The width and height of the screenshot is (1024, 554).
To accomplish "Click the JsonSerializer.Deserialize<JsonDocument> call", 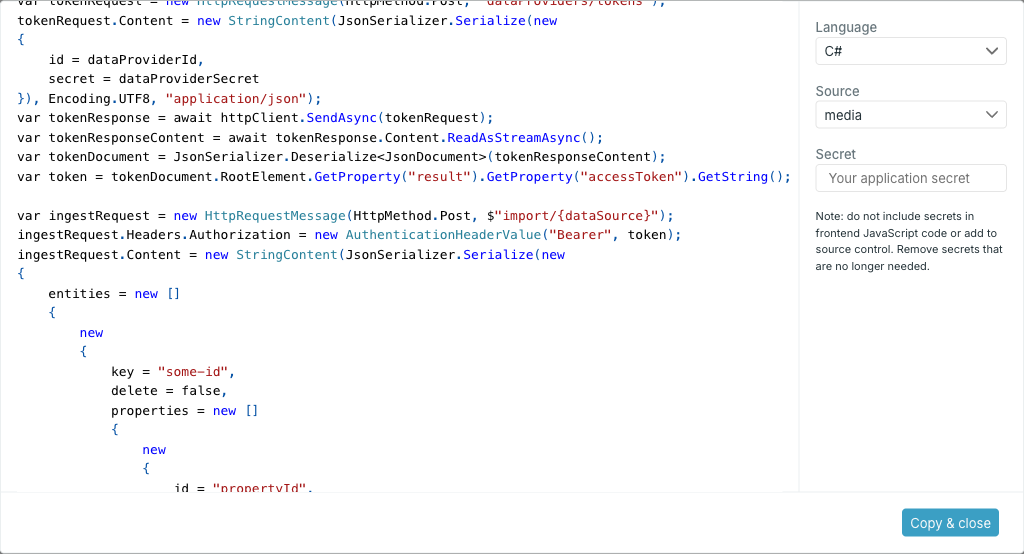I will click(330, 157).
